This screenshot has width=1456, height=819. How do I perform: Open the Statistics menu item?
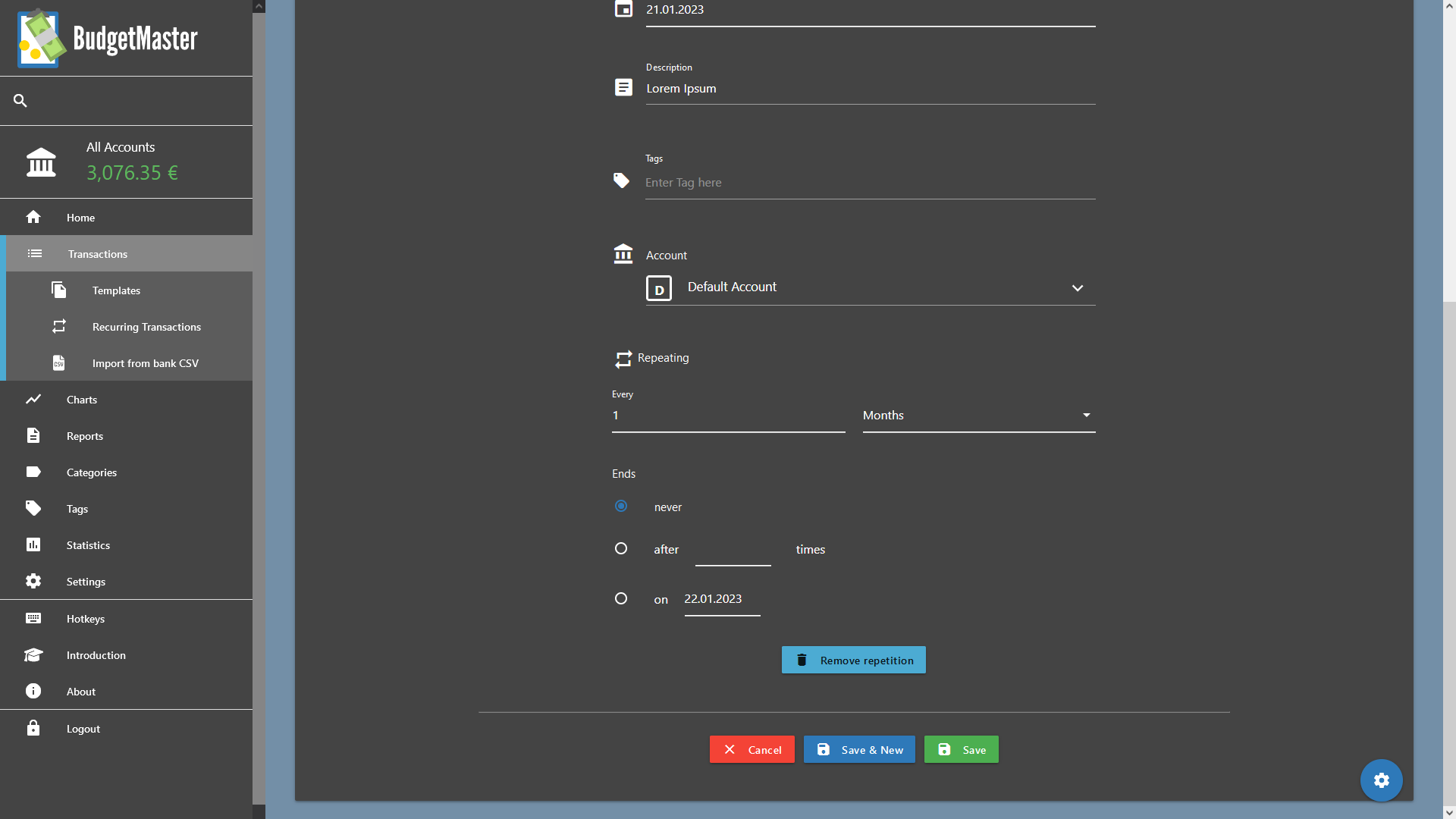click(x=126, y=544)
